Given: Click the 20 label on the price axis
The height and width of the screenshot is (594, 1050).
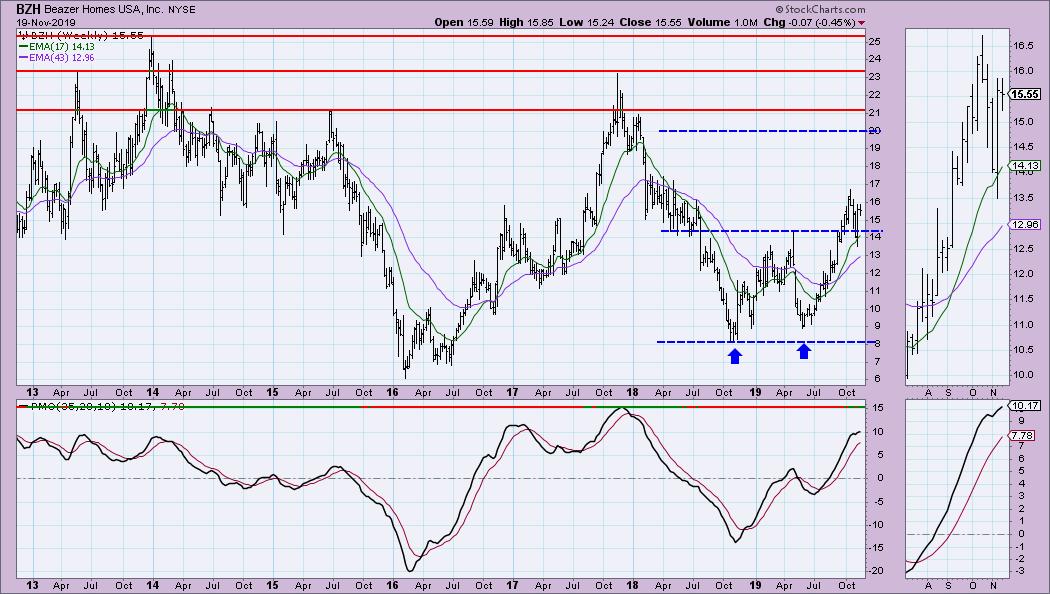Looking at the screenshot, I should (x=873, y=131).
